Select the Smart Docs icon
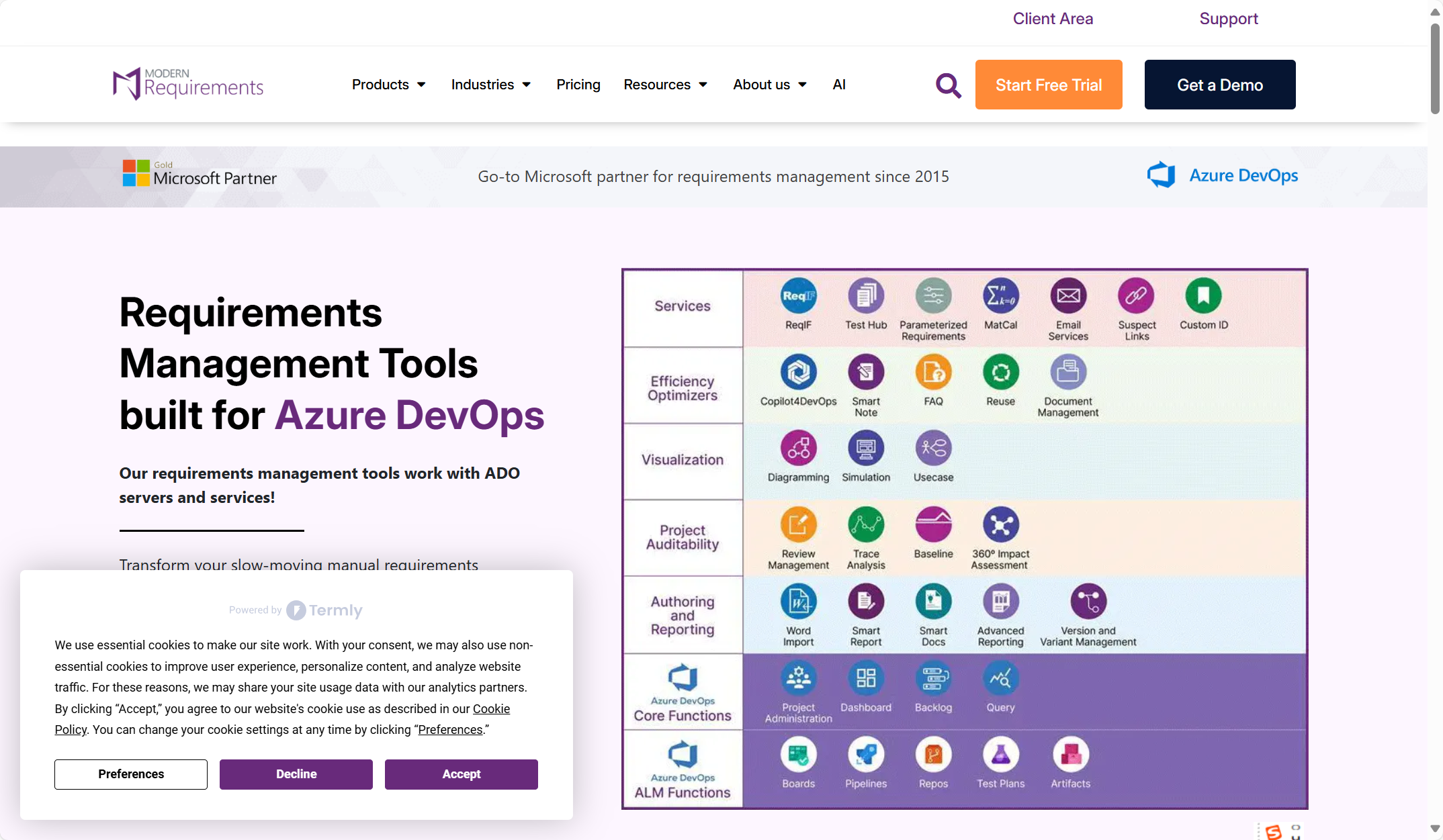The width and height of the screenshot is (1443, 840). click(x=933, y=602)
